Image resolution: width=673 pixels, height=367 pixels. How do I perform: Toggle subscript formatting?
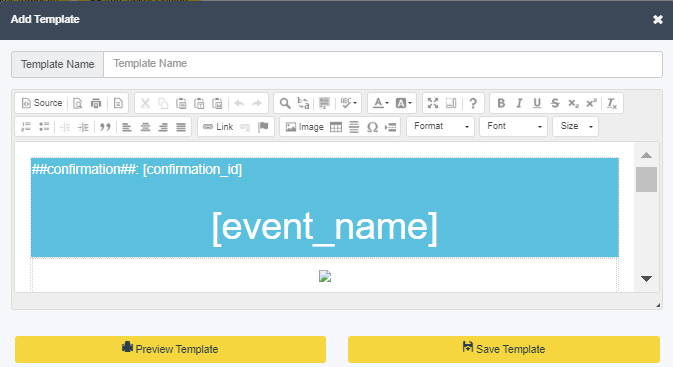click(x=573, y=103)
